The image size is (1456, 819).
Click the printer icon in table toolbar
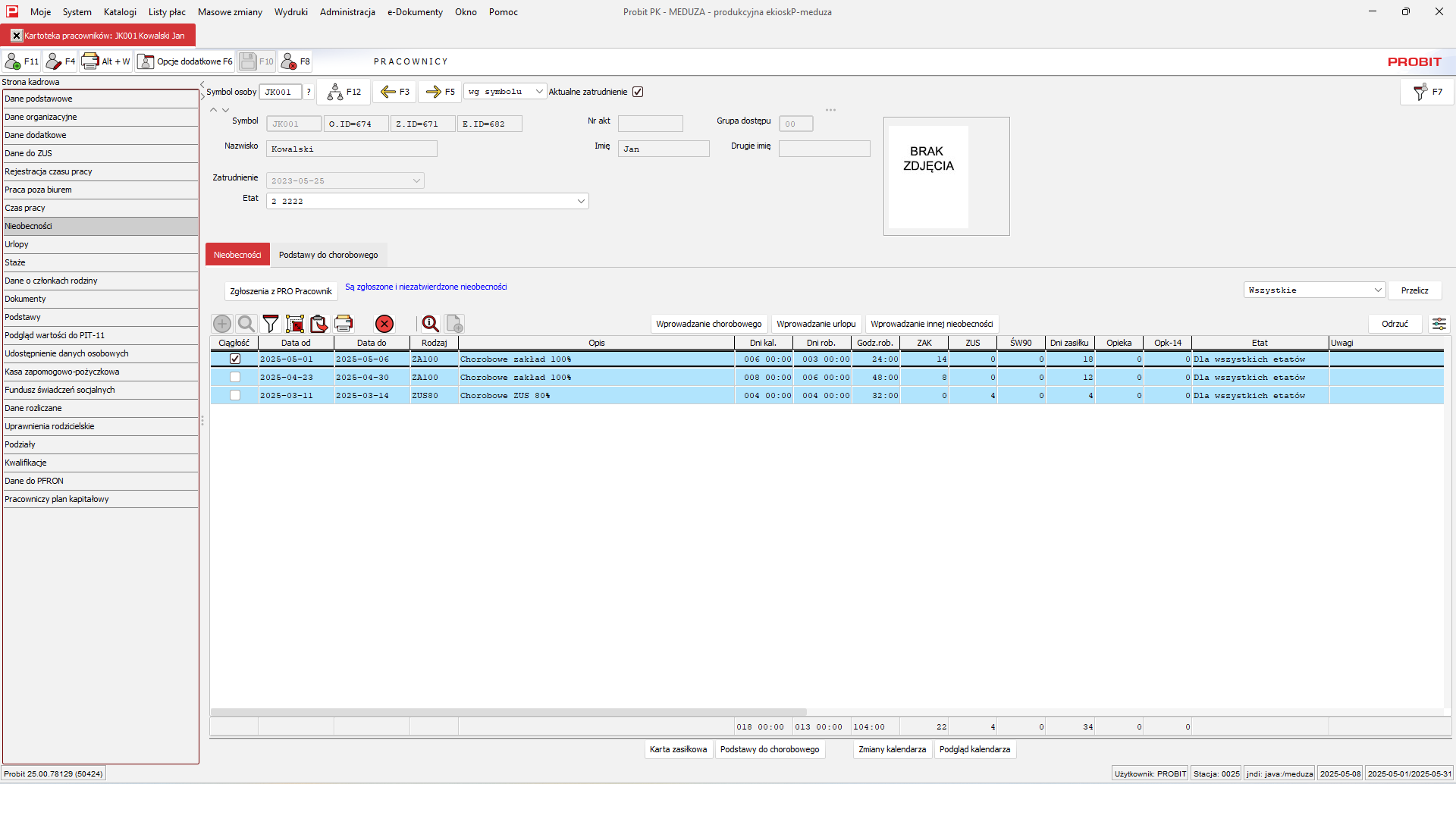pos(344,324)
